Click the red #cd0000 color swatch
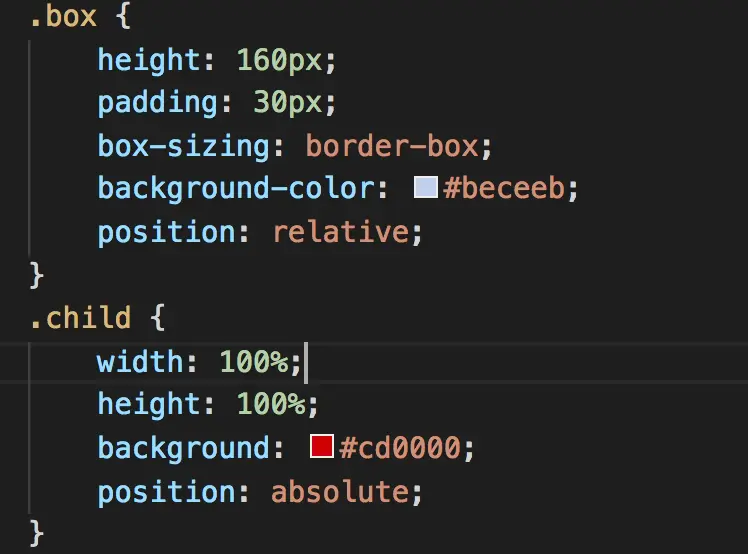 tap(321, 447)
